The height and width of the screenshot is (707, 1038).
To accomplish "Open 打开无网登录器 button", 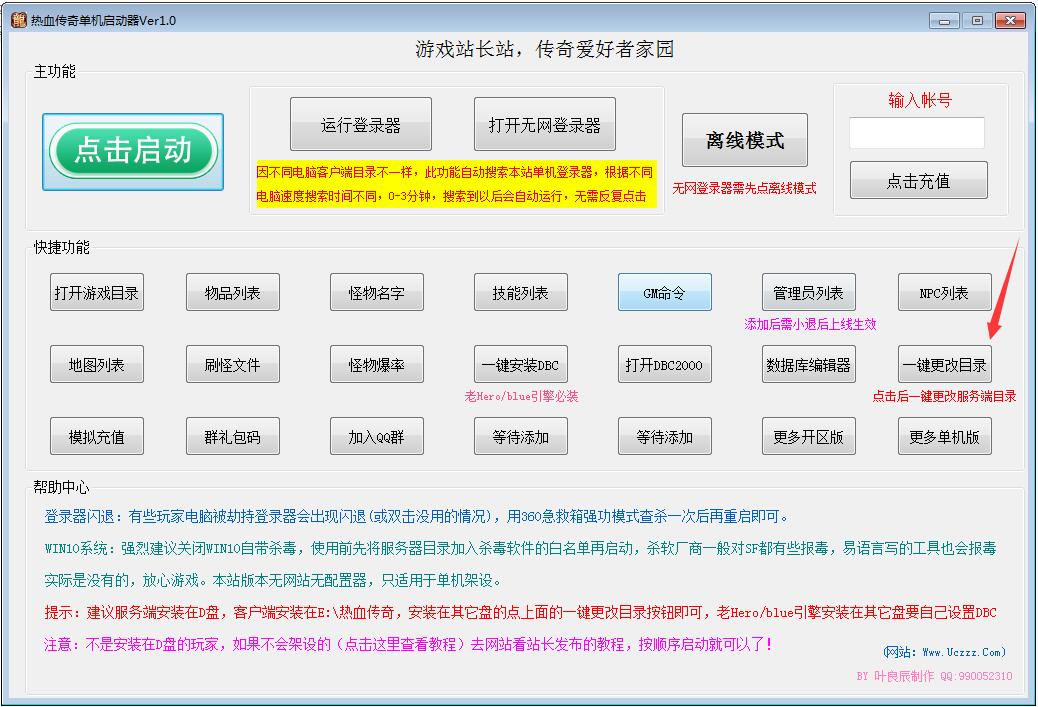I will [x=545, y=124].
